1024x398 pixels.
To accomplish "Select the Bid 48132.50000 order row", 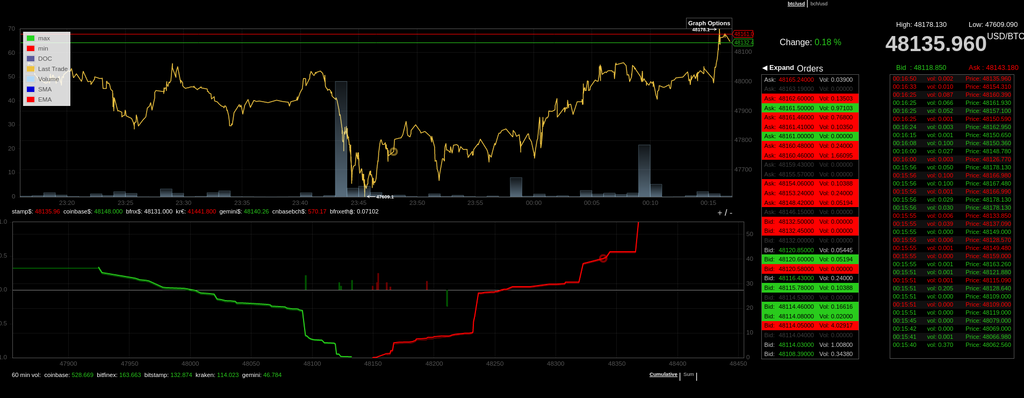I will coord(810,222).
